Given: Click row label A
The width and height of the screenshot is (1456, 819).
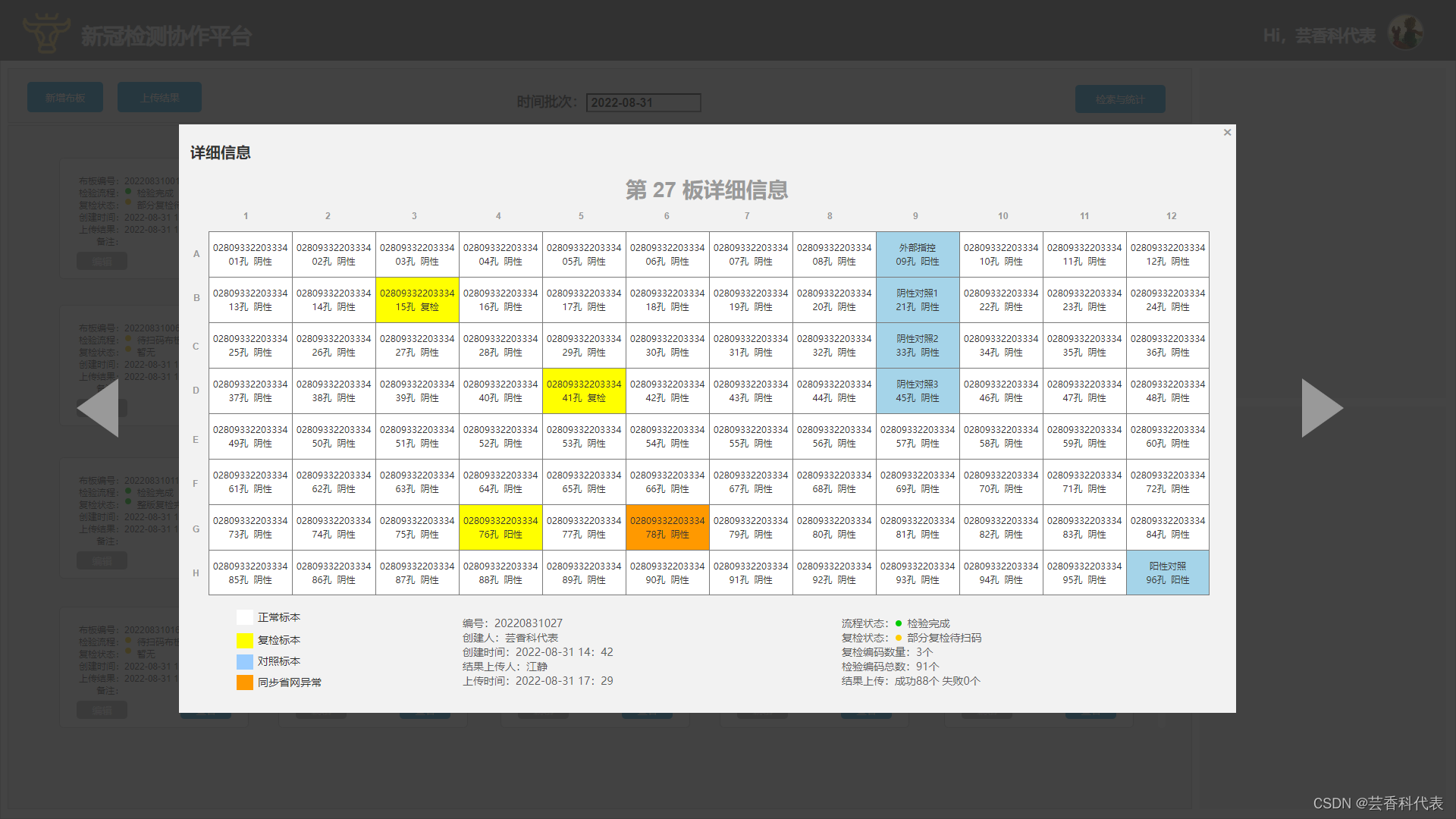Looking at the screenshot, I should (196, 254).
